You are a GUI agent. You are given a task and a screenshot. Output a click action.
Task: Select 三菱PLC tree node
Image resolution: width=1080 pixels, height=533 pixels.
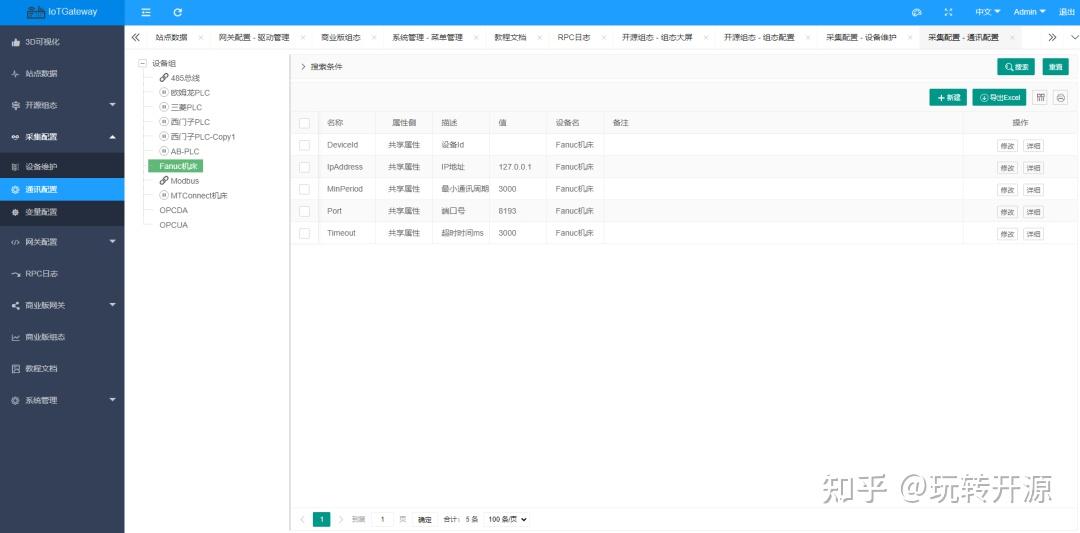point(185,107)
